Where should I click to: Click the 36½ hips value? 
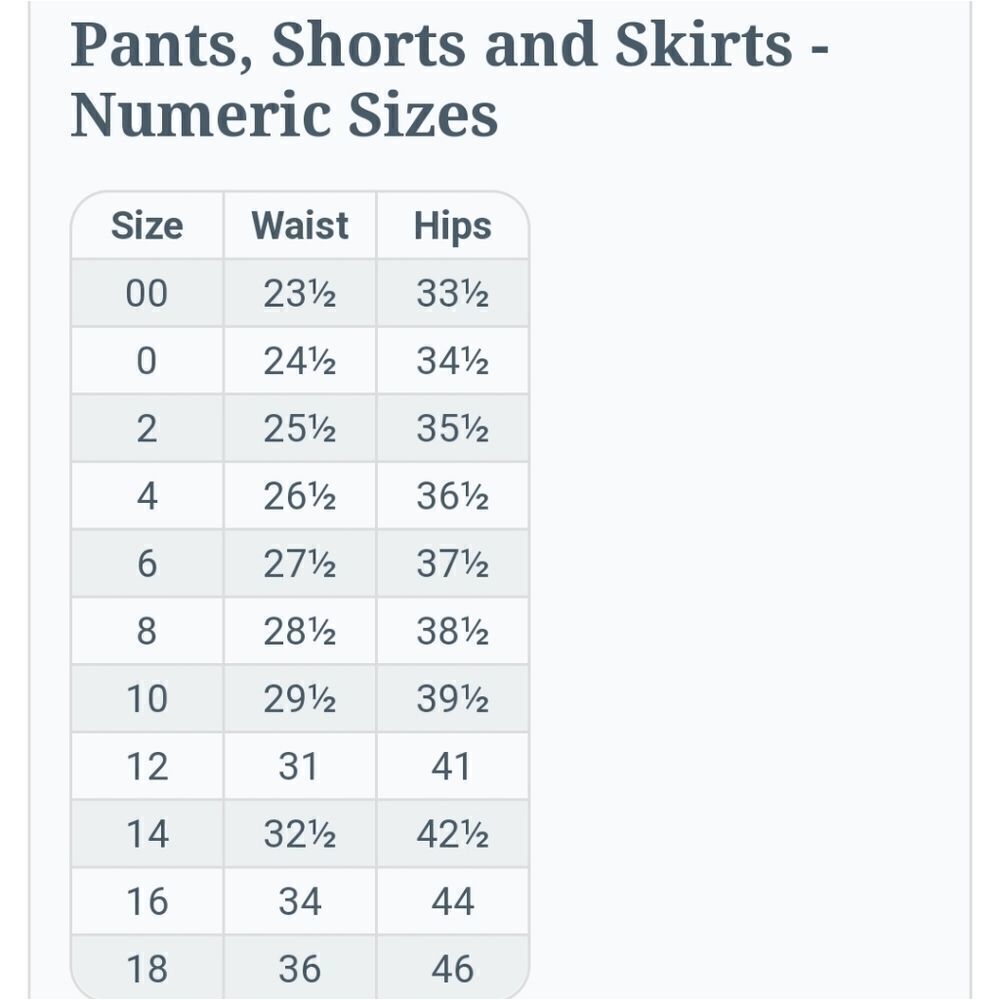tap(452, 496)
